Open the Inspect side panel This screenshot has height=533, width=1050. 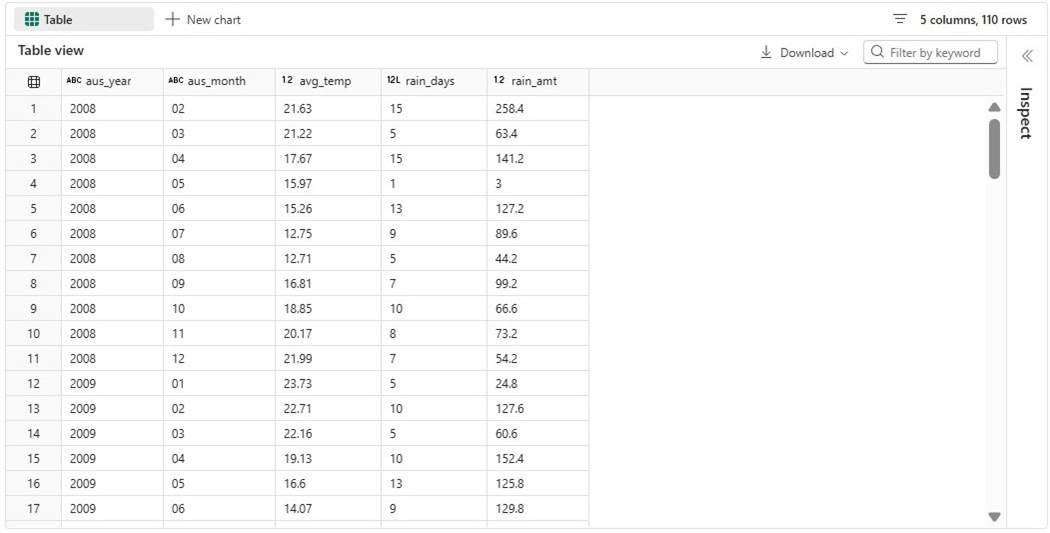1026,113
